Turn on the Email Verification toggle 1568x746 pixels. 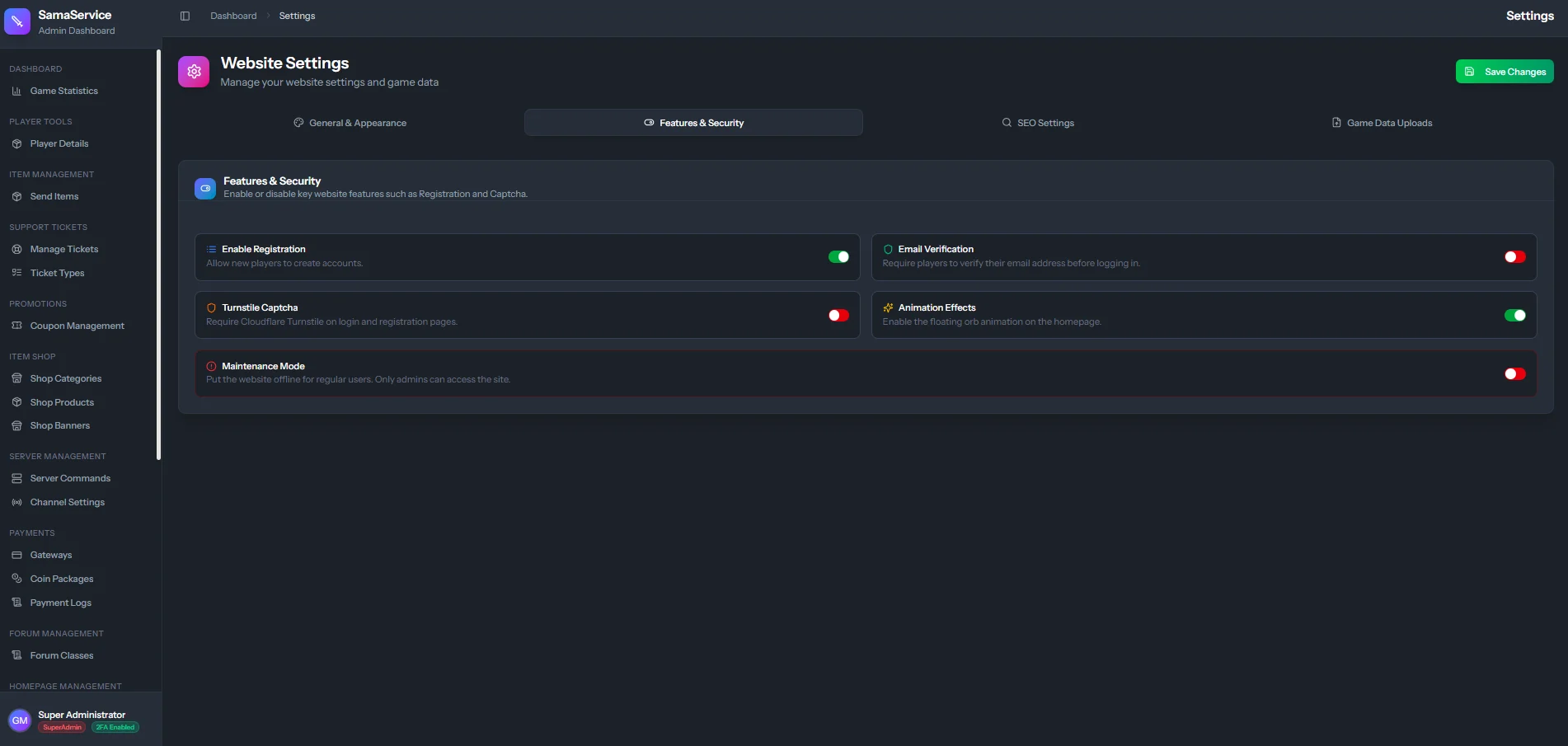(1514, 257)
